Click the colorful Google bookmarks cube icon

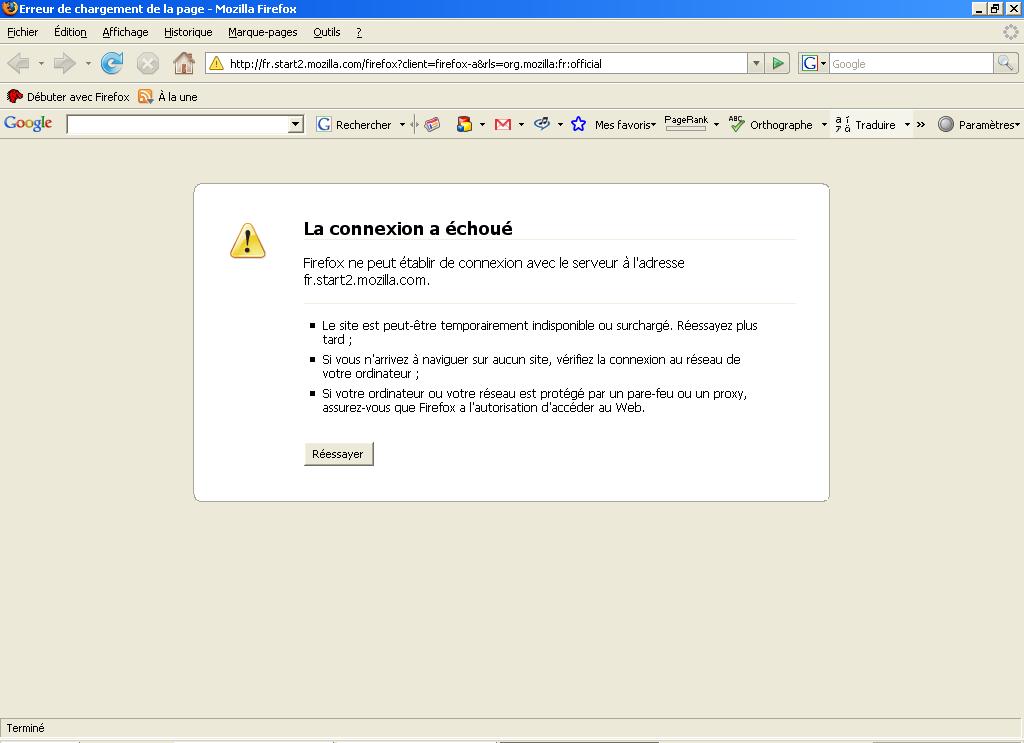click(464, 124)
